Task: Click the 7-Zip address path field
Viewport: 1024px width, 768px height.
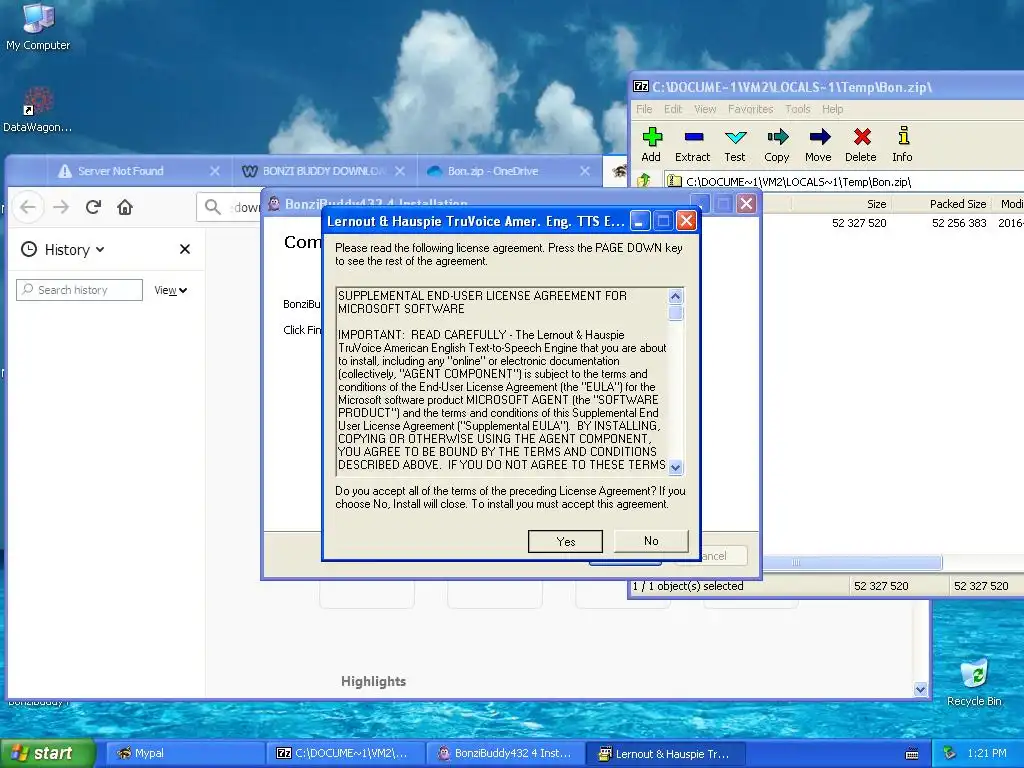Action: 844,182
